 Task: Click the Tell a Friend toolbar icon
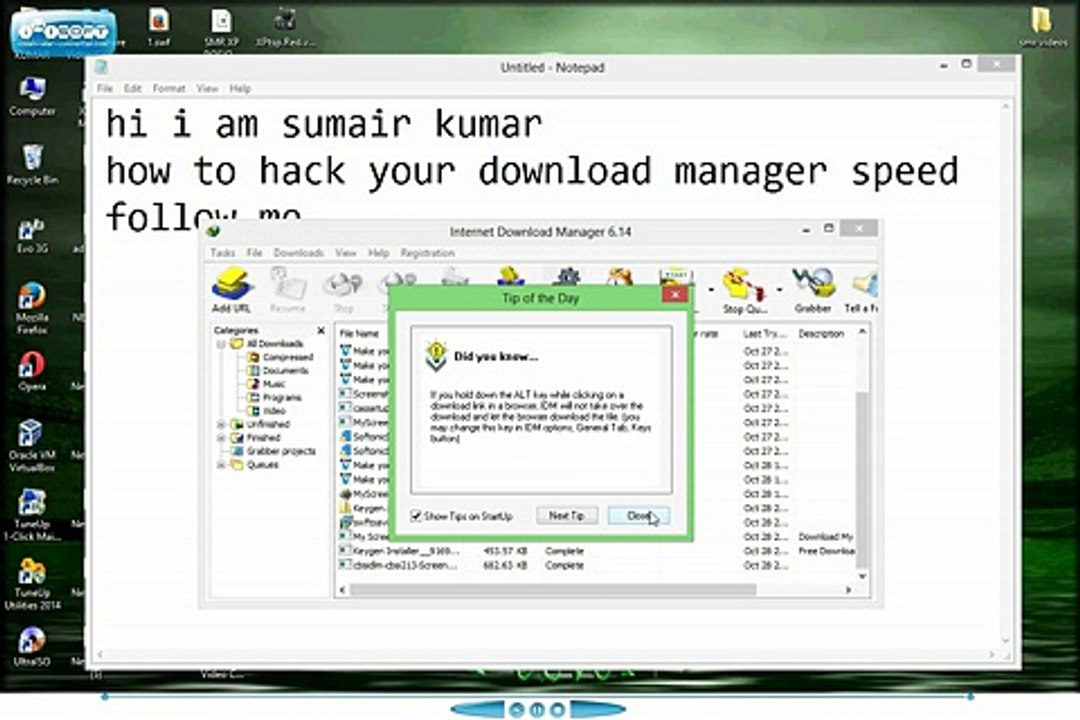point(864,291)
